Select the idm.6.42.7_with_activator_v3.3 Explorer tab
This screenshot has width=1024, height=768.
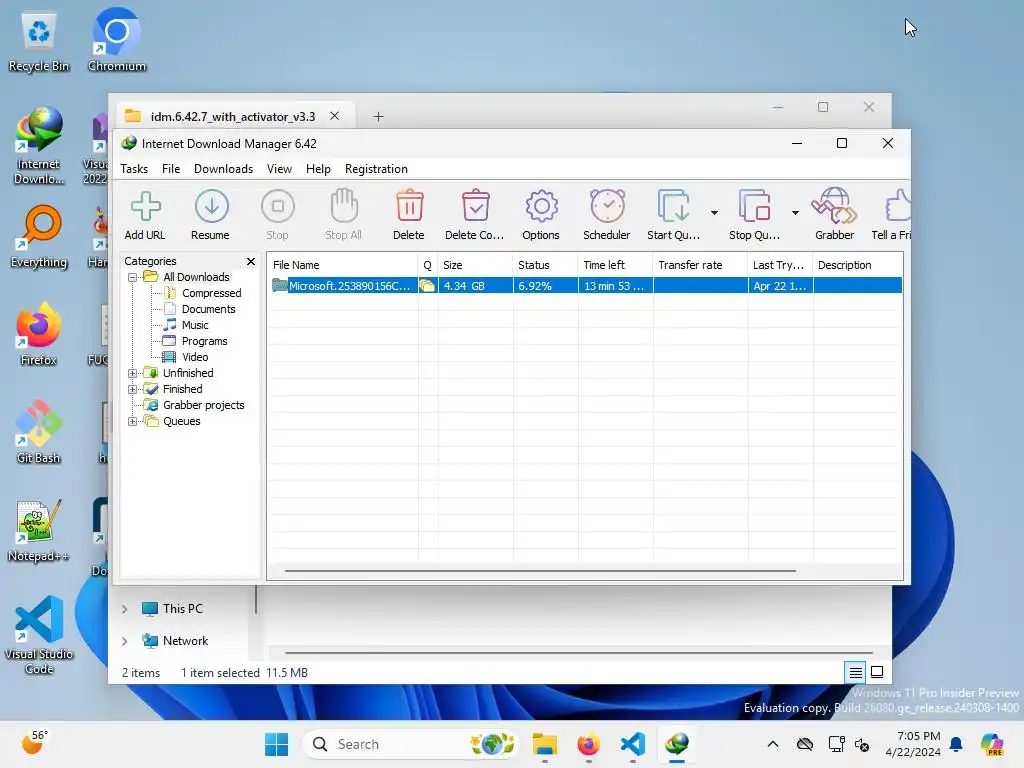[x=232, y=116]
